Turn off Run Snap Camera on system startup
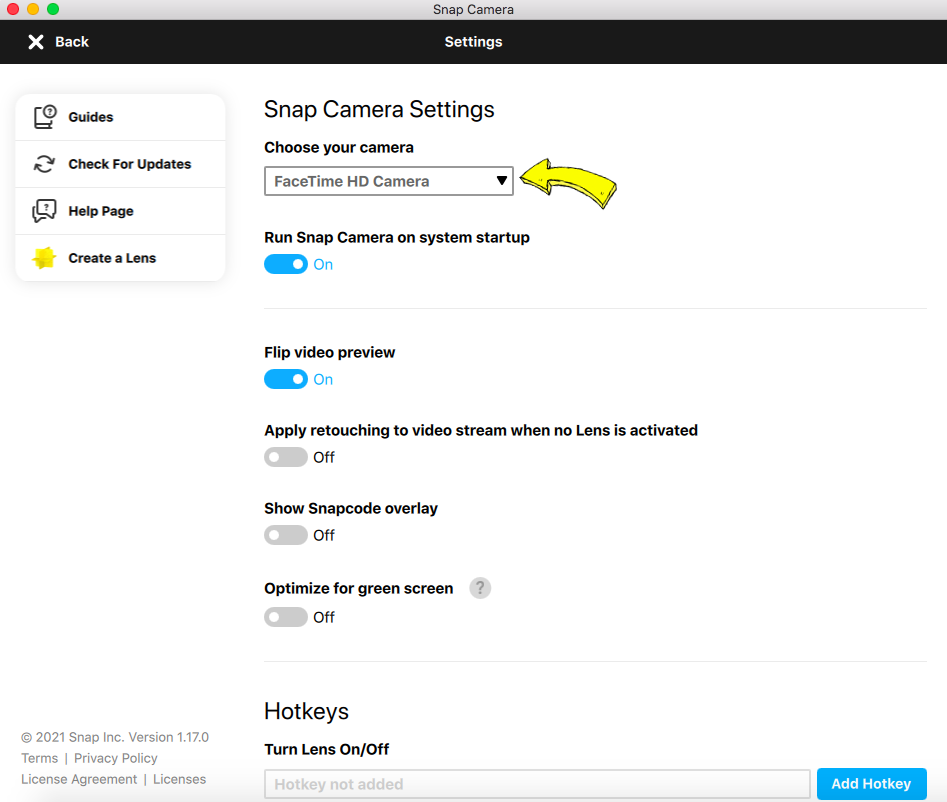The image size is (947, 802). click(x=286, y=264)
